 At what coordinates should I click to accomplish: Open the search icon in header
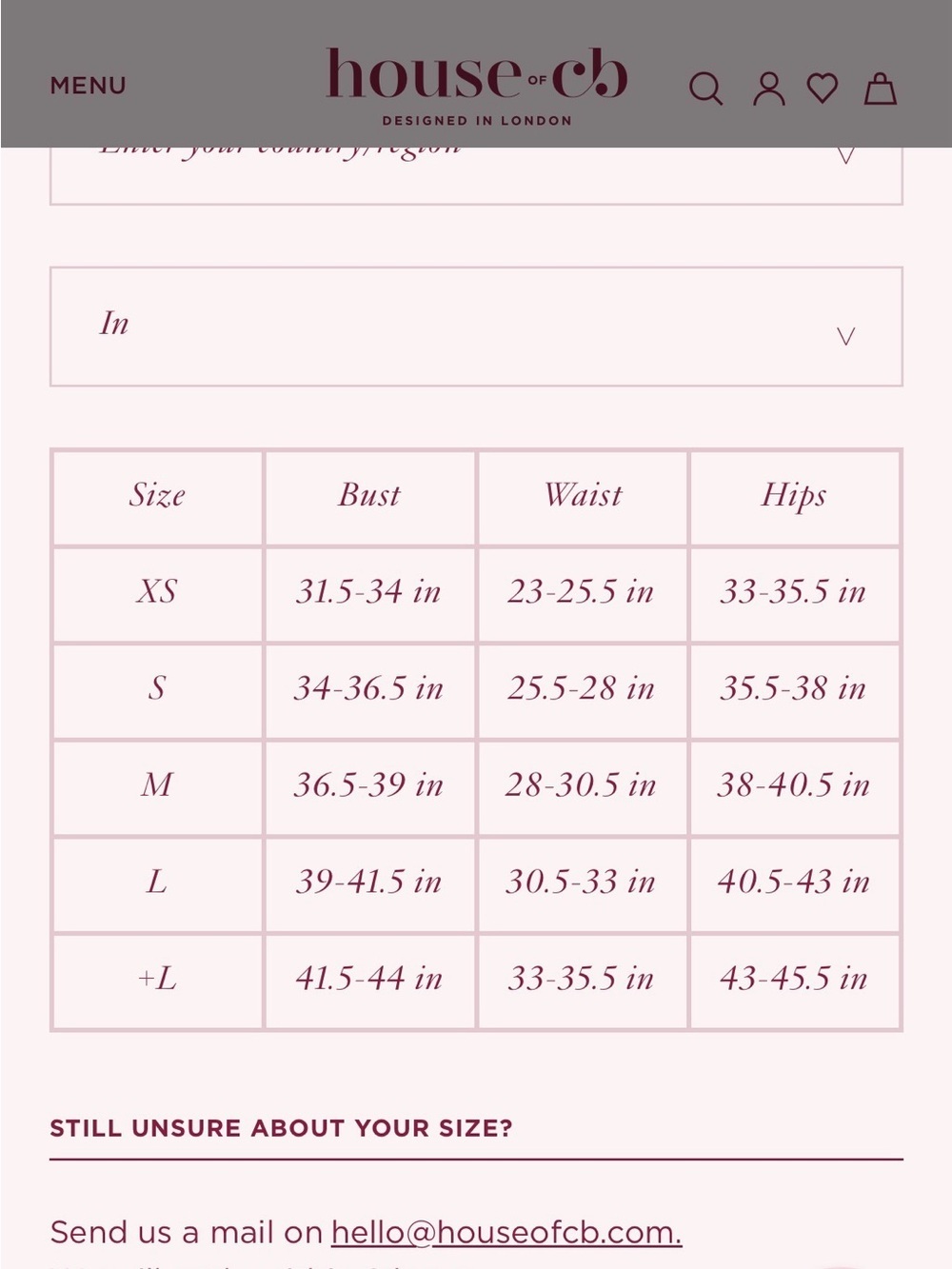pyautogui.click(x=705, y=89)
